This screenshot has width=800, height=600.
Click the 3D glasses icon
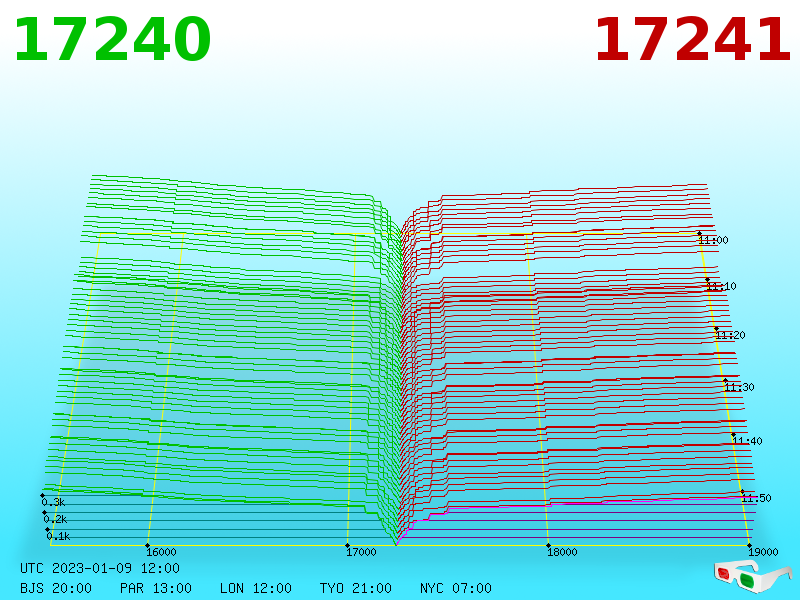pyautogui.click(x=752, y=576)
